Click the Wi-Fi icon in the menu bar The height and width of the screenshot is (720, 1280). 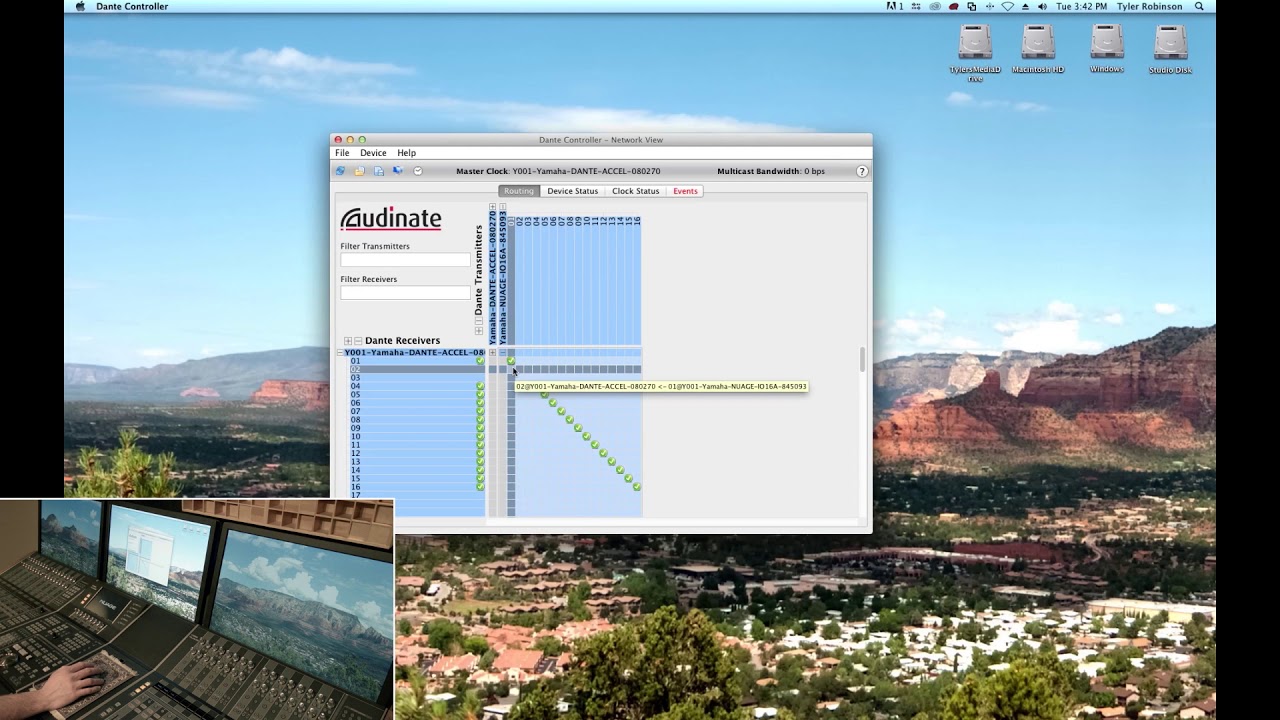point(1007,6)
